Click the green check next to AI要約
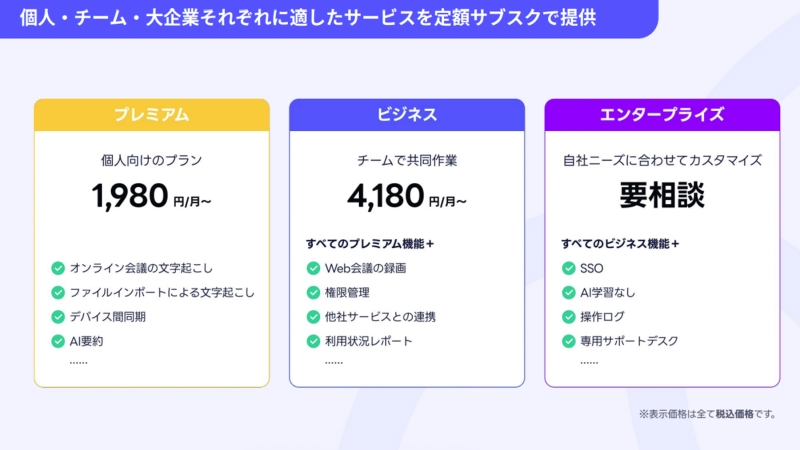The image size is (800, 450). pos(58,342)
